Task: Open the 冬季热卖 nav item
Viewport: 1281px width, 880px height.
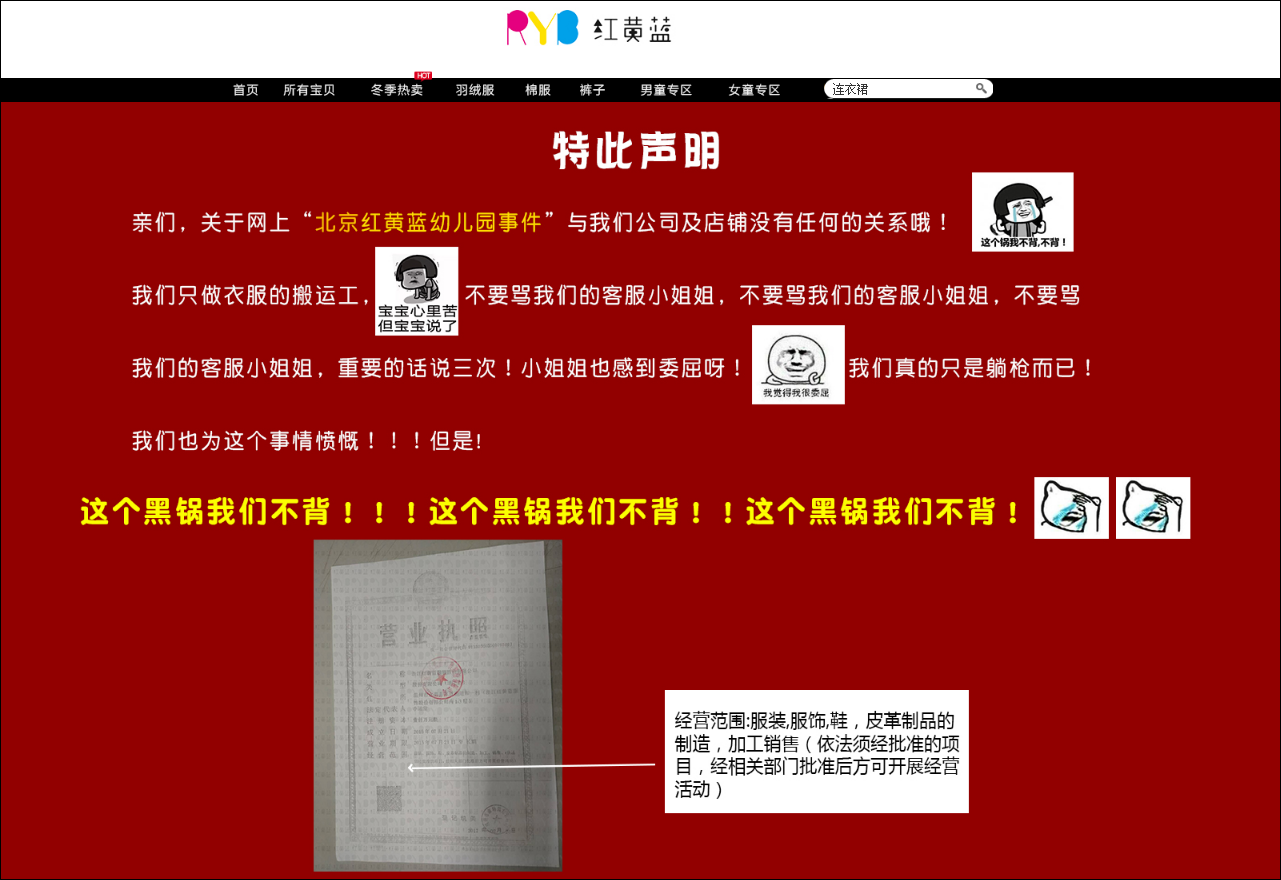Action: tap(397, 90)
